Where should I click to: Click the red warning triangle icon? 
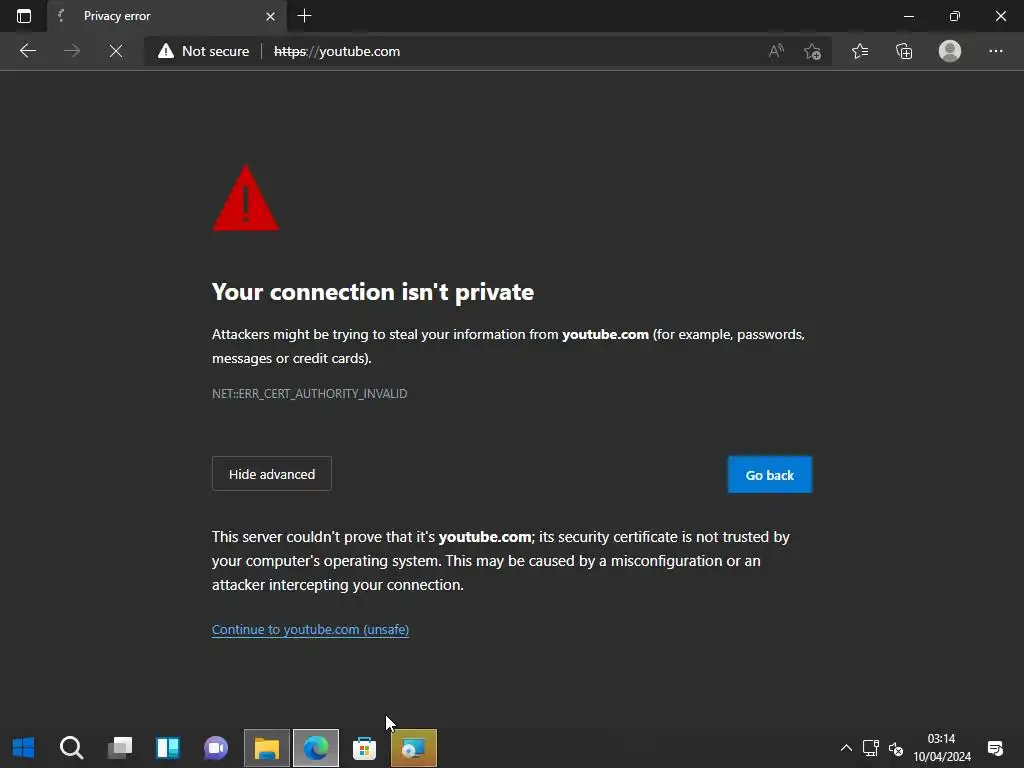246,199
